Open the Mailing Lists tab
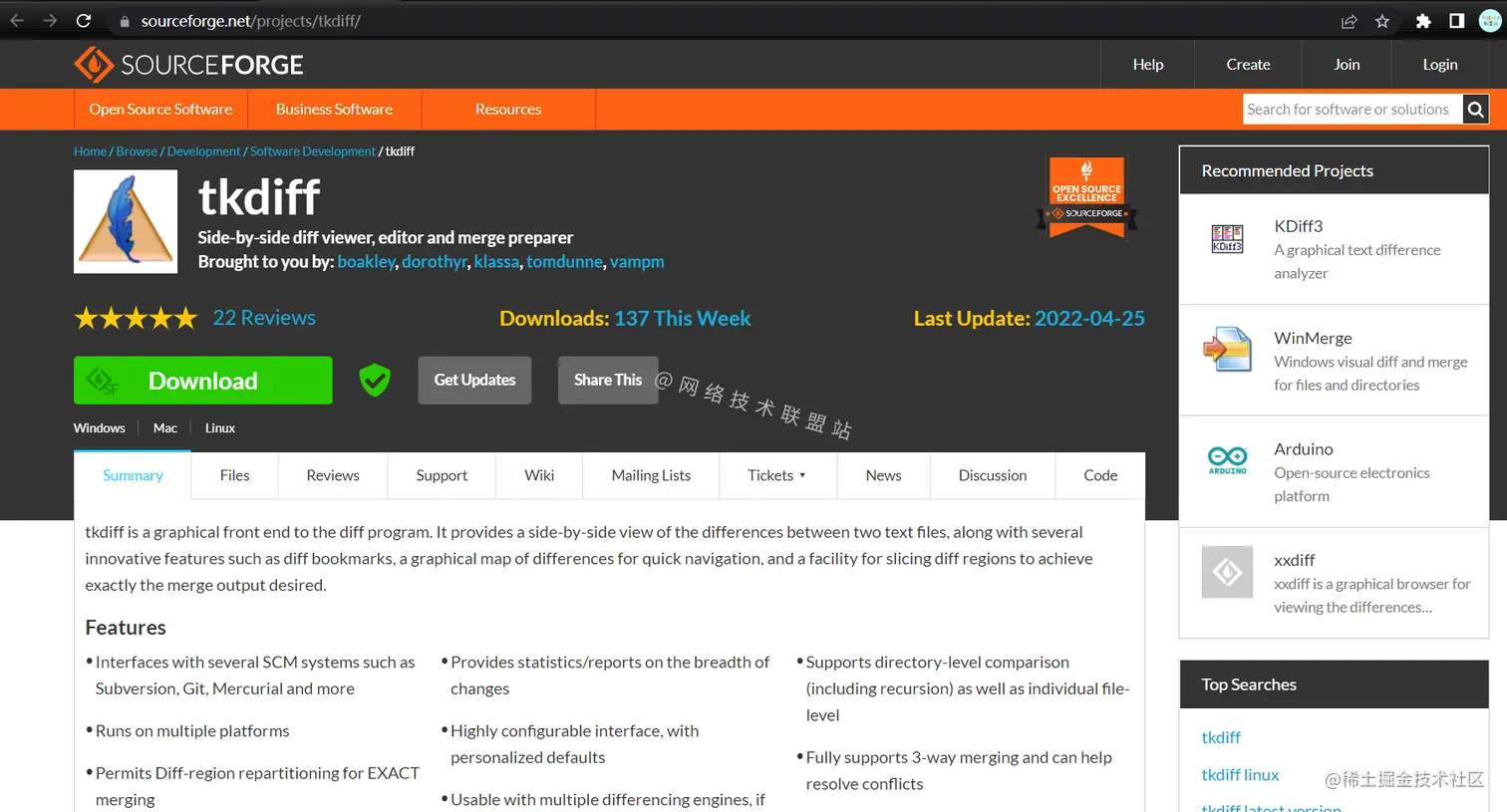 pos(651,476)
